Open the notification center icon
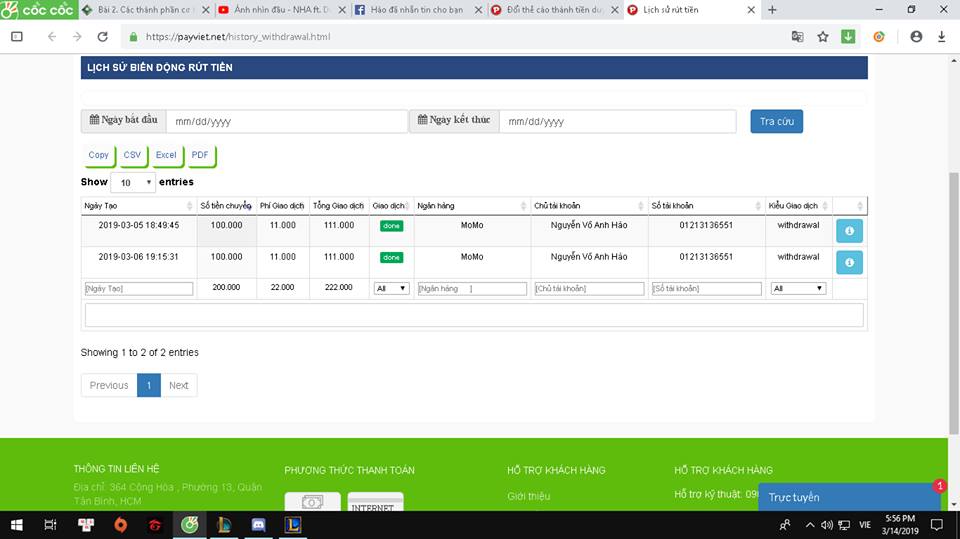Image resolution: width=960 pixels, height=539 pixels. click(x=937, y=525)
